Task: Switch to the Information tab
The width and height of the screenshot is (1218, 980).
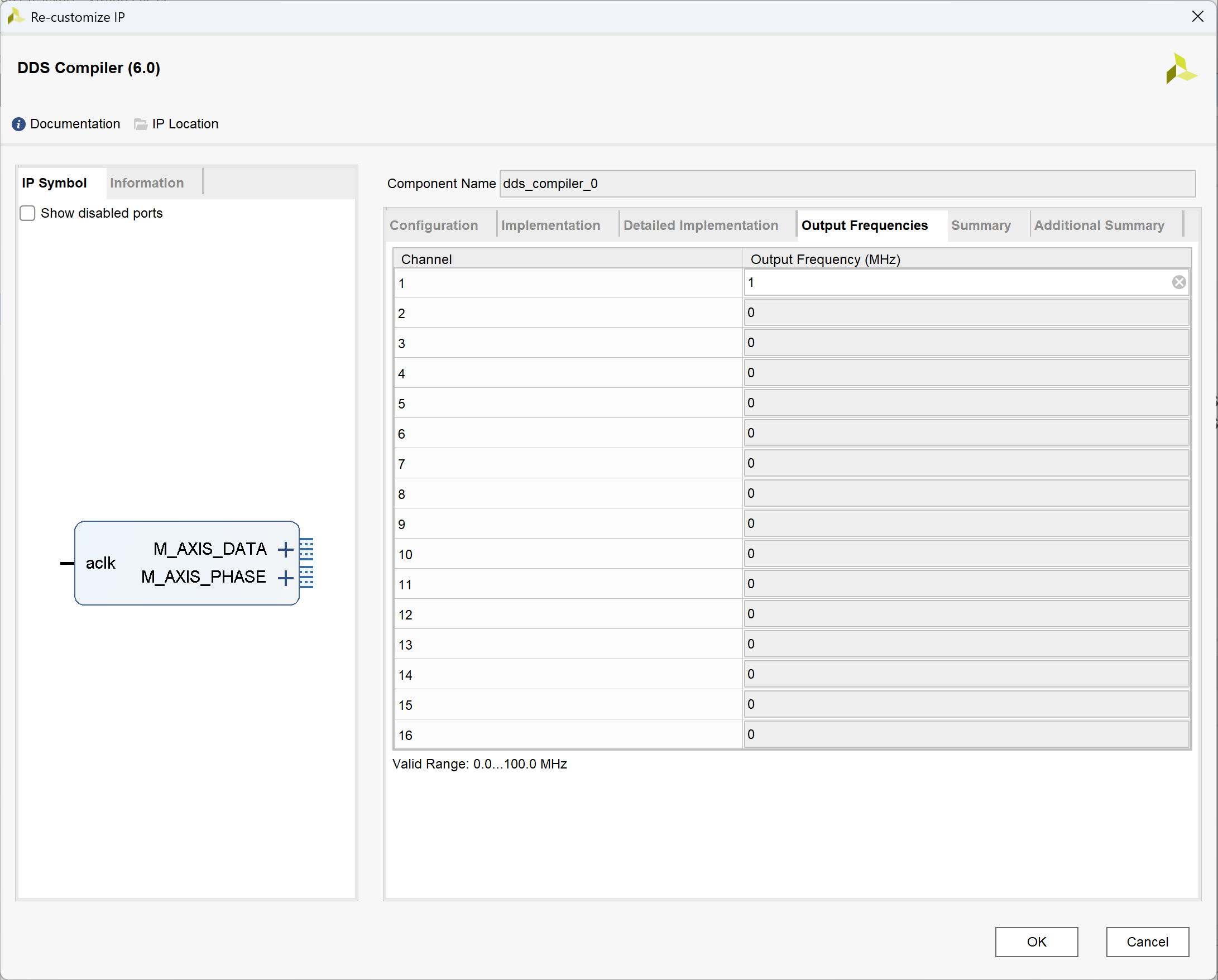Action: 147,183
